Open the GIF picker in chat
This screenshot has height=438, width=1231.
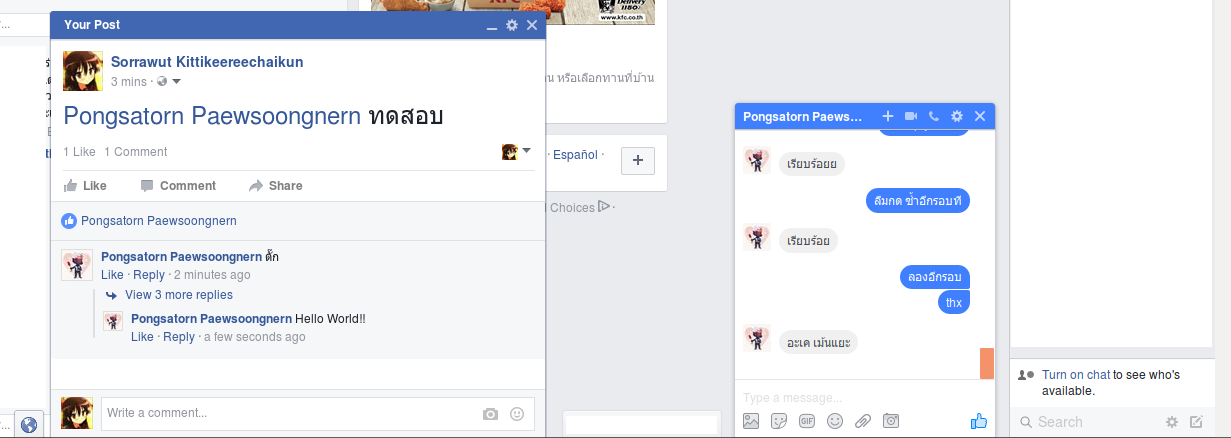pyautogui.click(x=806, y=421)
